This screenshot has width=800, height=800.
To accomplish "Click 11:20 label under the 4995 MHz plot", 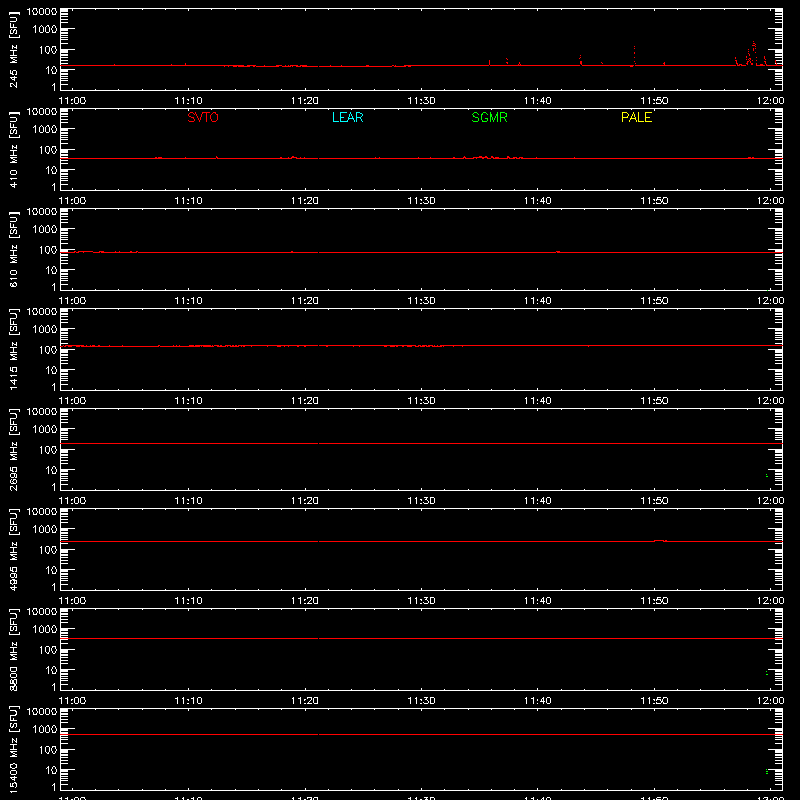I will (305, 601).
